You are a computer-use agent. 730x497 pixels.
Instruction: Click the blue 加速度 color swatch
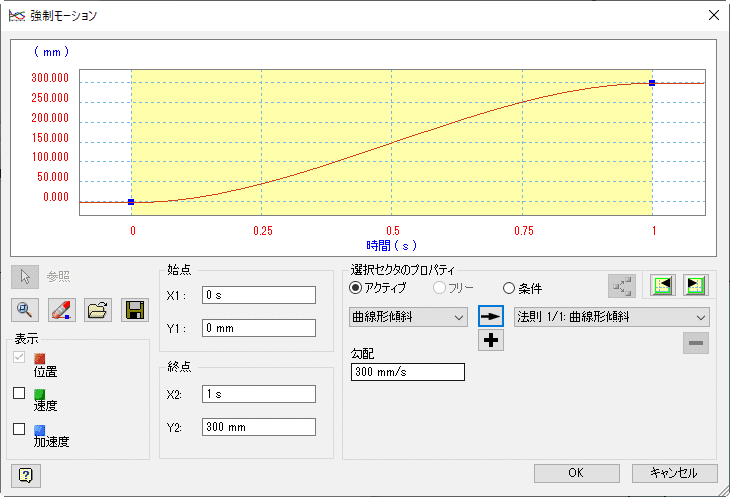click(x=40, y=430)
